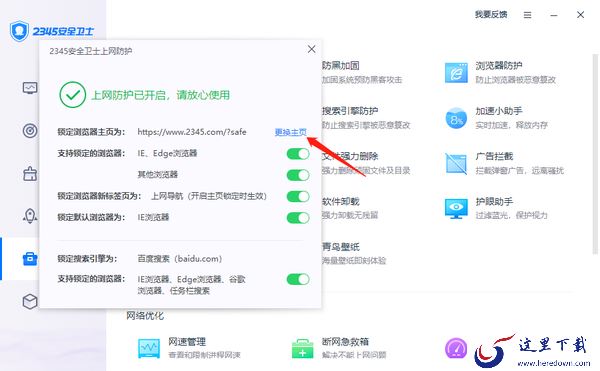Click 网络优化 section heading
Image resolution: width=600 pixels, height=371 pixels.
tap(145, 316)
